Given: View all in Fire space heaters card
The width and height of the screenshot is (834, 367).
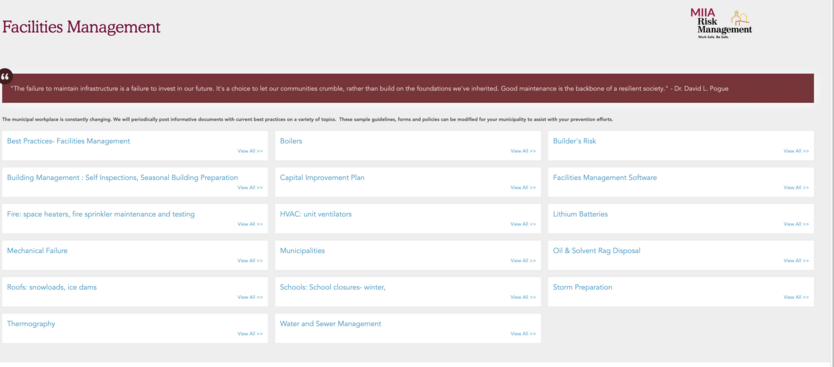Looking at the screenshot, I should (250, 224).
